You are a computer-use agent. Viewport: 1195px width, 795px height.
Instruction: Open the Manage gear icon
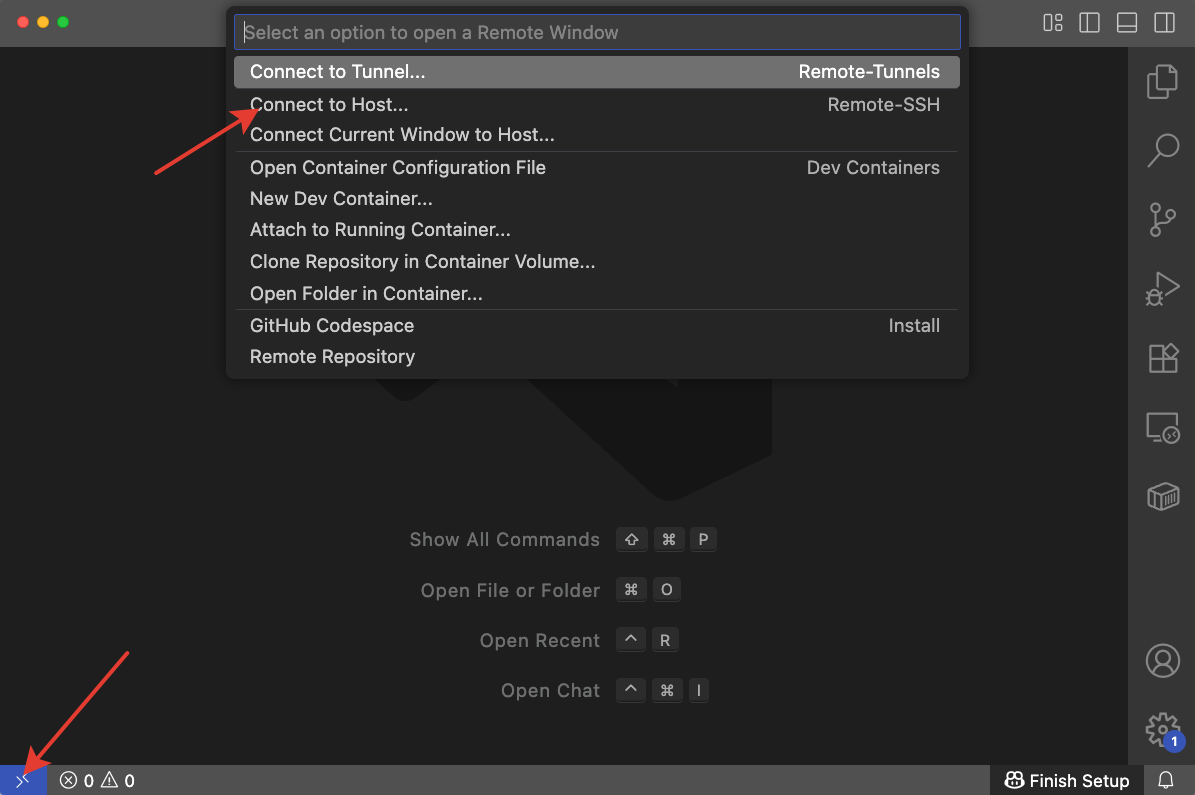click(x=1162, y=728)
